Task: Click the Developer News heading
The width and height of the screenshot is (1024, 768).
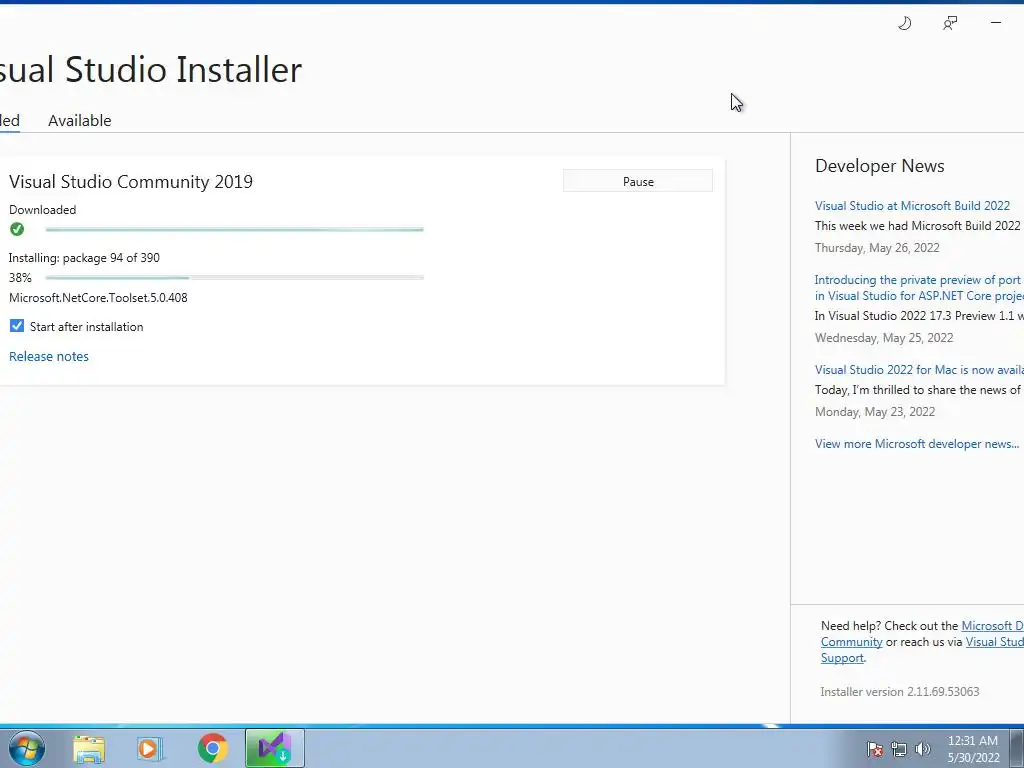Action: [880, 166]
